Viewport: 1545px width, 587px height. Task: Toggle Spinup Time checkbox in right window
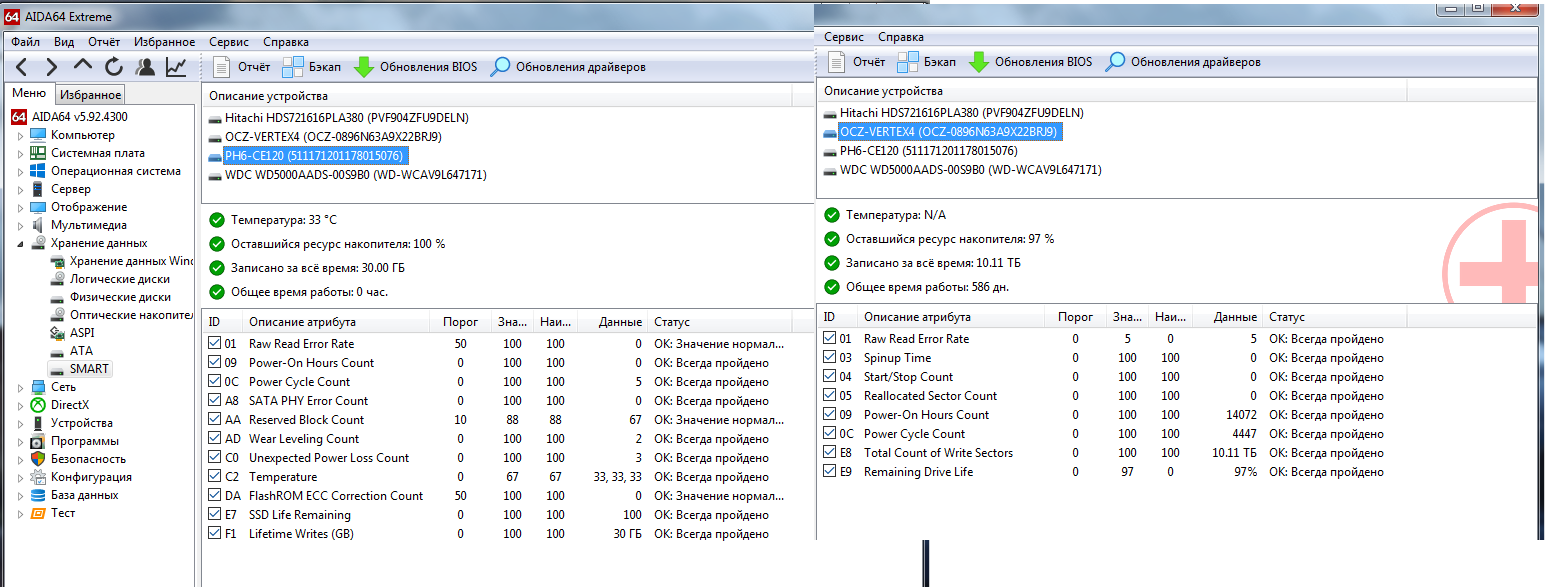point(830,358)
